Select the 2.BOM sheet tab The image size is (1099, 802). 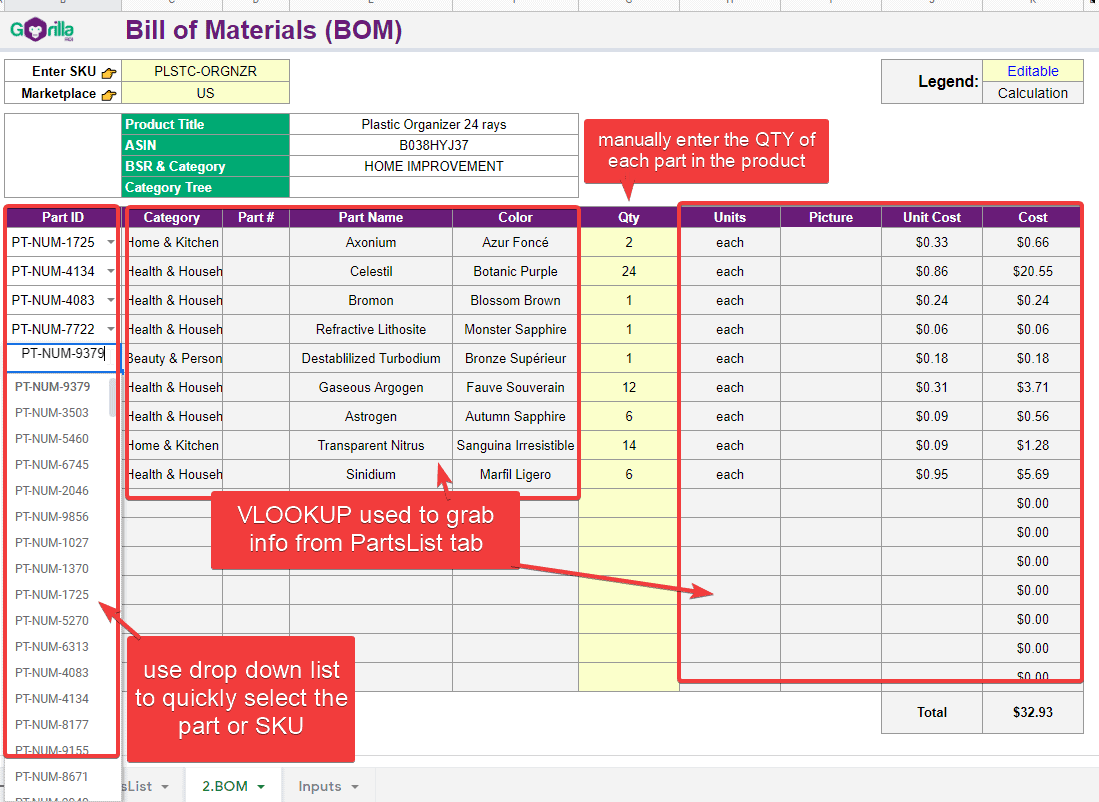coord(224,787)
